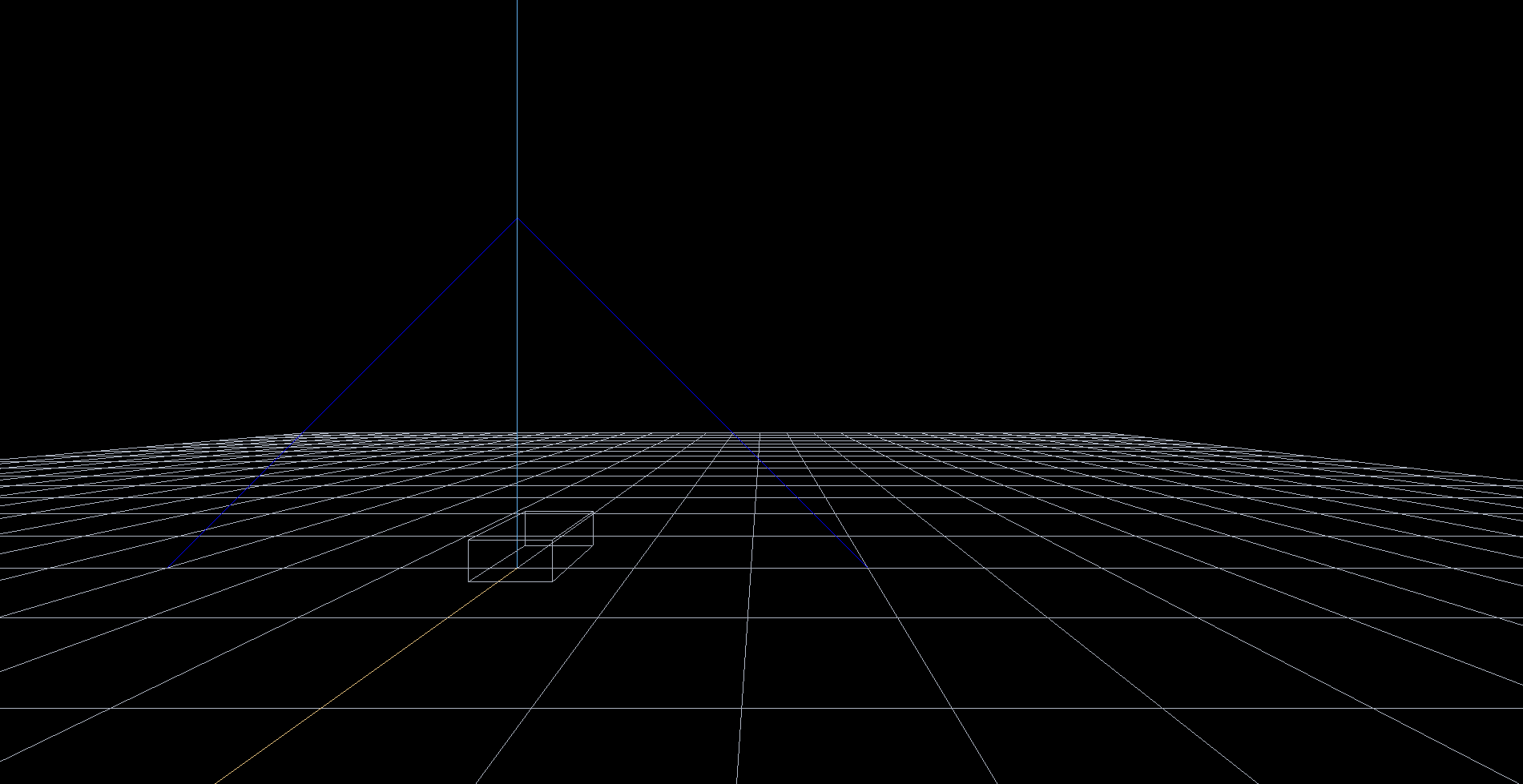1523x784 pixels.
Task: Click the blue diagonal line
Action: point(692,392)
